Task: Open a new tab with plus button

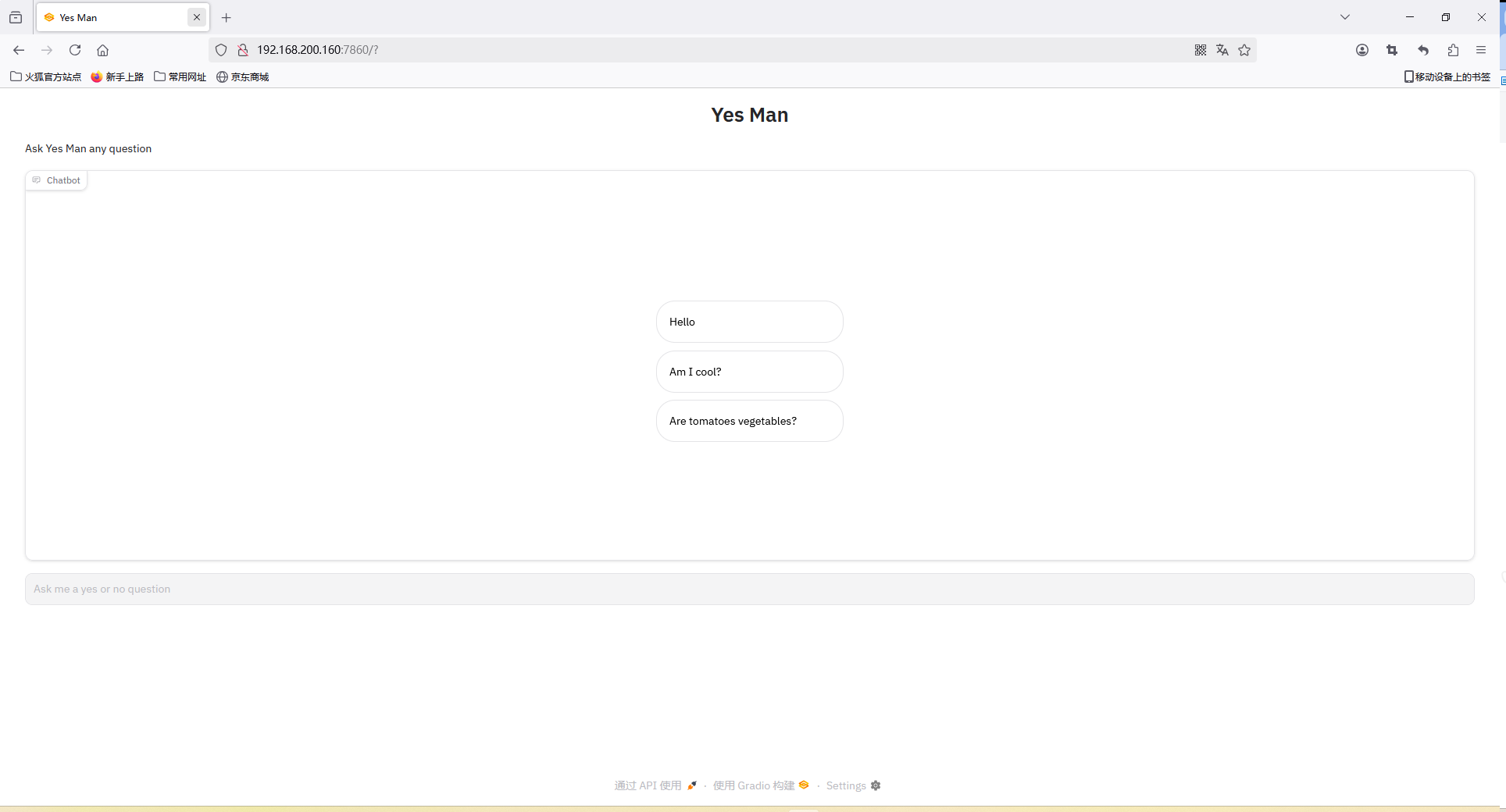Action: (227, 17)
